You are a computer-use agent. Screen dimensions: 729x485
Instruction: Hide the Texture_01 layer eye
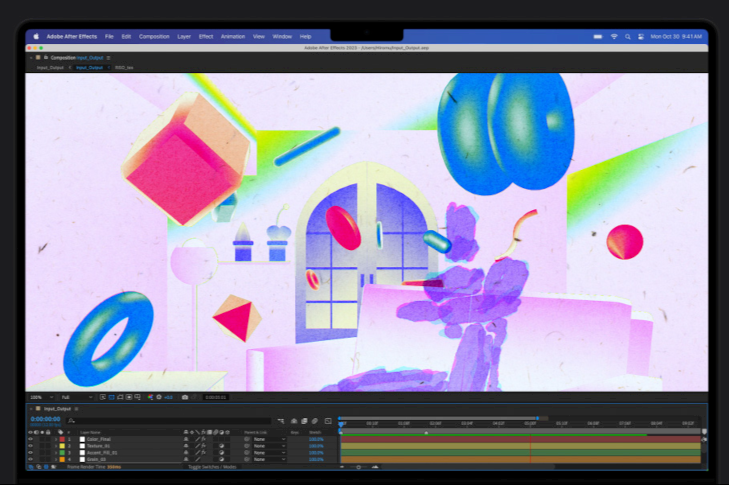tap(31, 446)
